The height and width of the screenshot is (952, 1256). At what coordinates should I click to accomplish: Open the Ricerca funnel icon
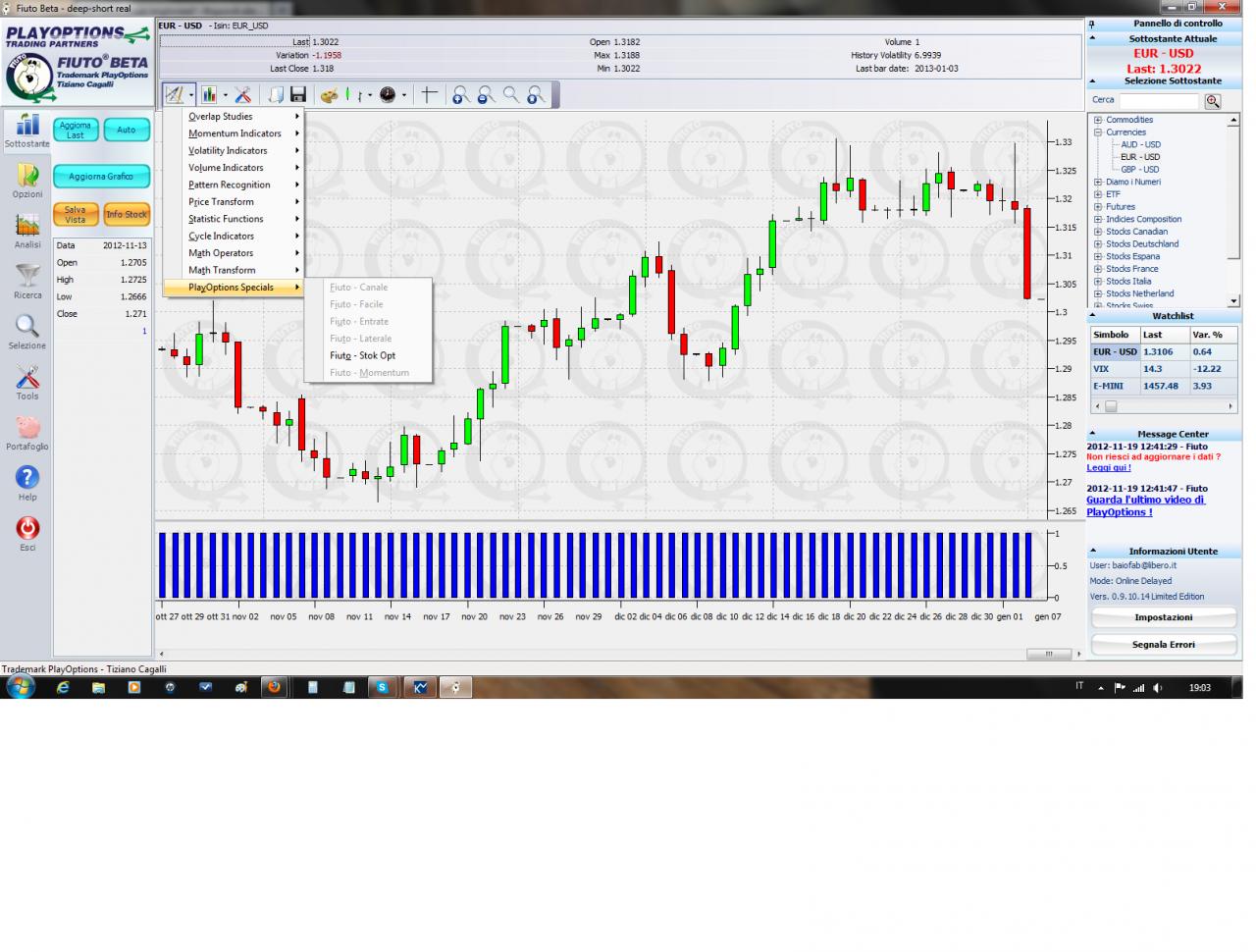point(27,281)
